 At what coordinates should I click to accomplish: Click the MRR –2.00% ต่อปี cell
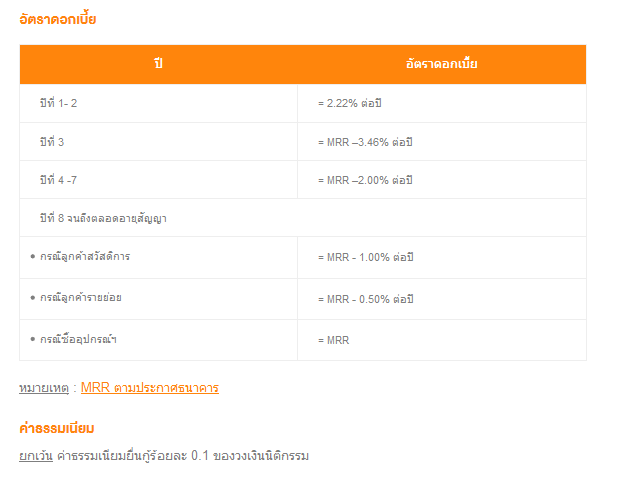tap(365, 180)
